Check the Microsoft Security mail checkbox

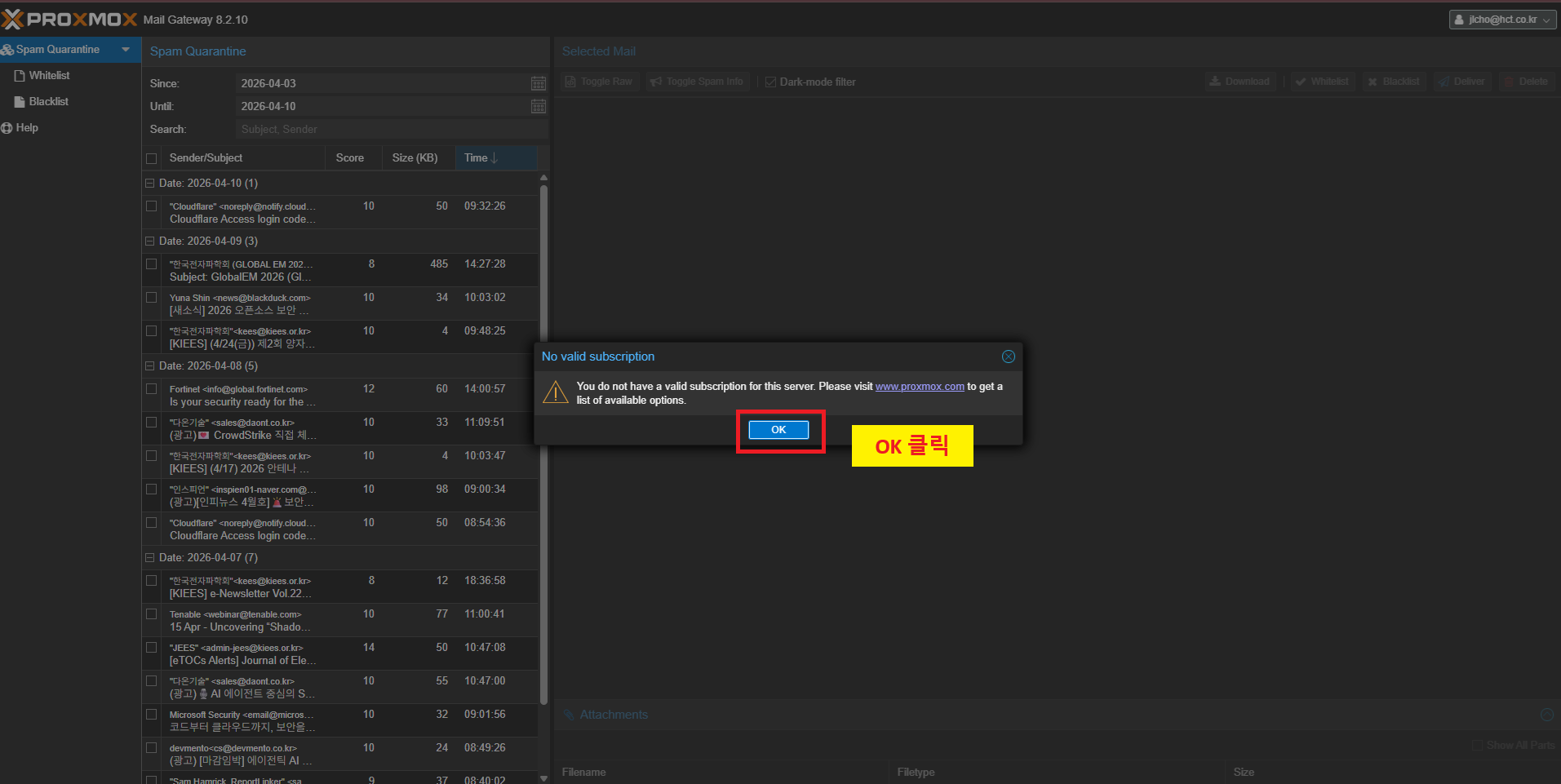(151, 715)
